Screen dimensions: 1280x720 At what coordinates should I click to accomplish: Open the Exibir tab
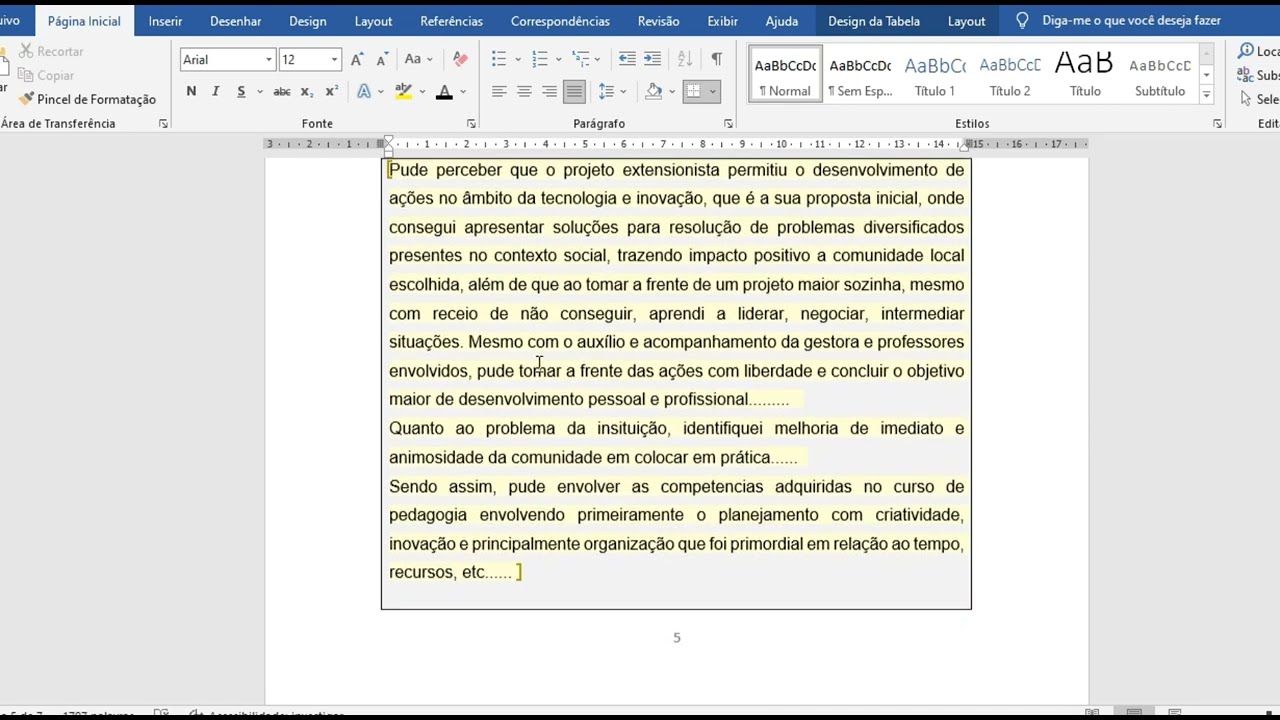722,21
